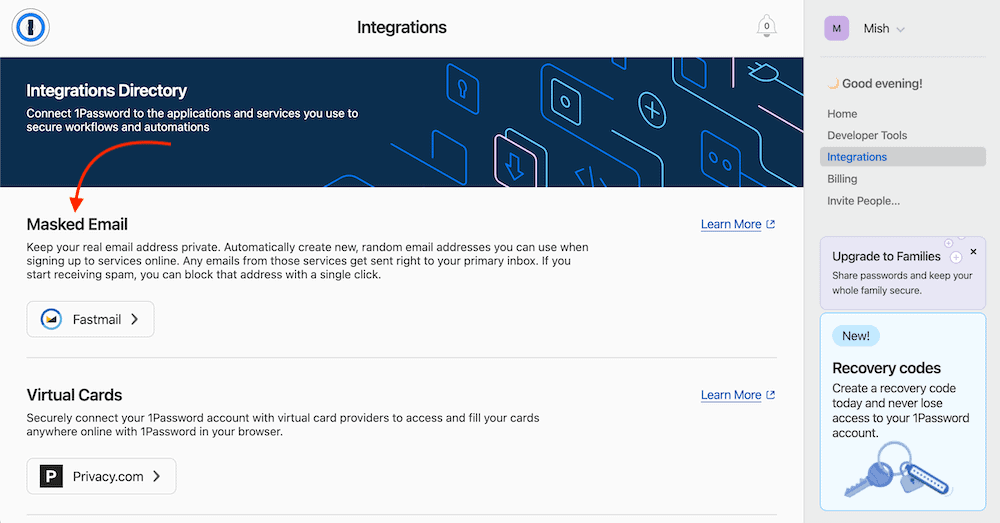Click the Virtual Cards heading
Image resolution: width=1000 pixels, height=523 pixels.
[74, 395]
